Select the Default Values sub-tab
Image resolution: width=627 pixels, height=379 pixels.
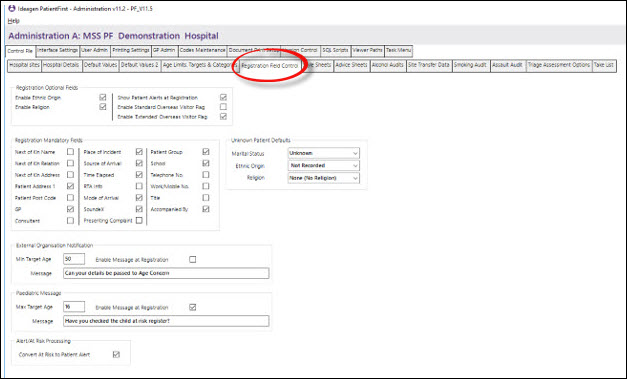click(x=100, y=66)
